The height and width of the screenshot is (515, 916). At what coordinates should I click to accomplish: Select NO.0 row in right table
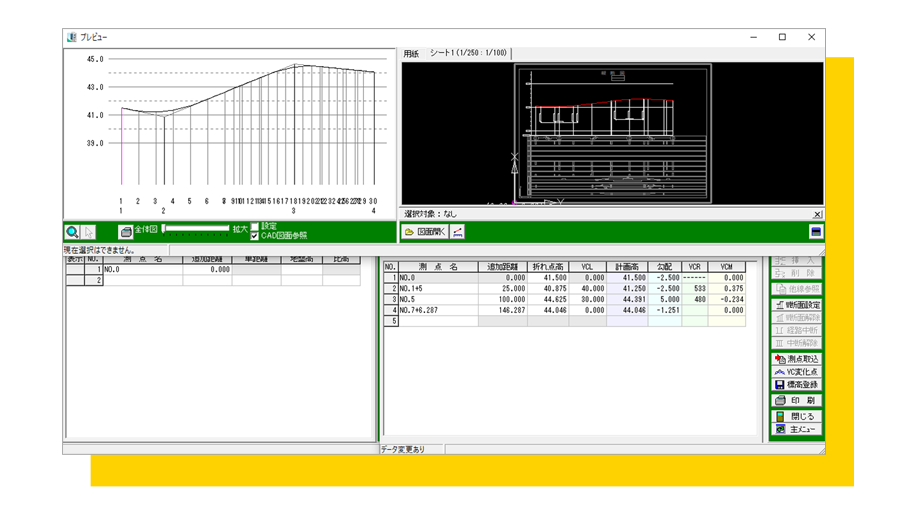[x=564, y=278]
